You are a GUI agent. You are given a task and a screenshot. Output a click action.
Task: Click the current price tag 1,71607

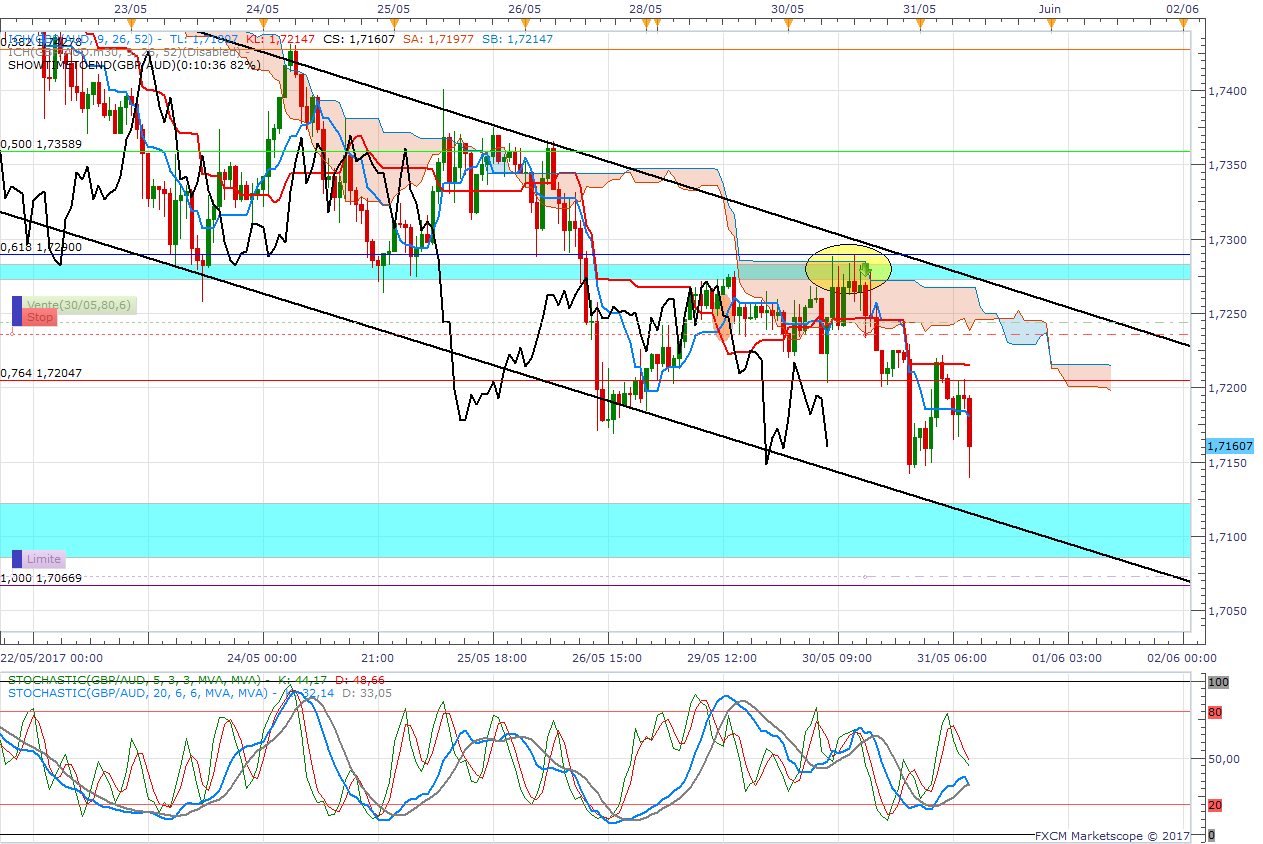[x=1229, y=446]
